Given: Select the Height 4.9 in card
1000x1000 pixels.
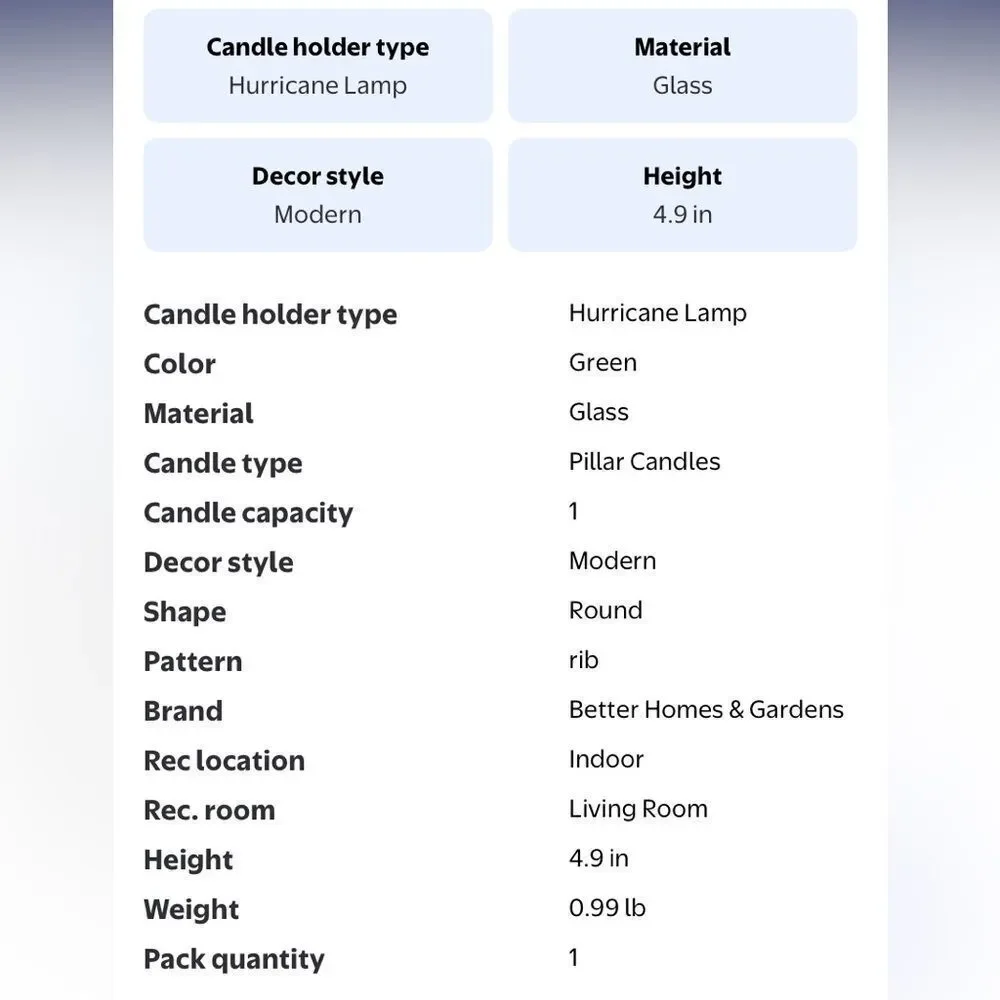Looking at the screenshot, I should pos(682,195).
